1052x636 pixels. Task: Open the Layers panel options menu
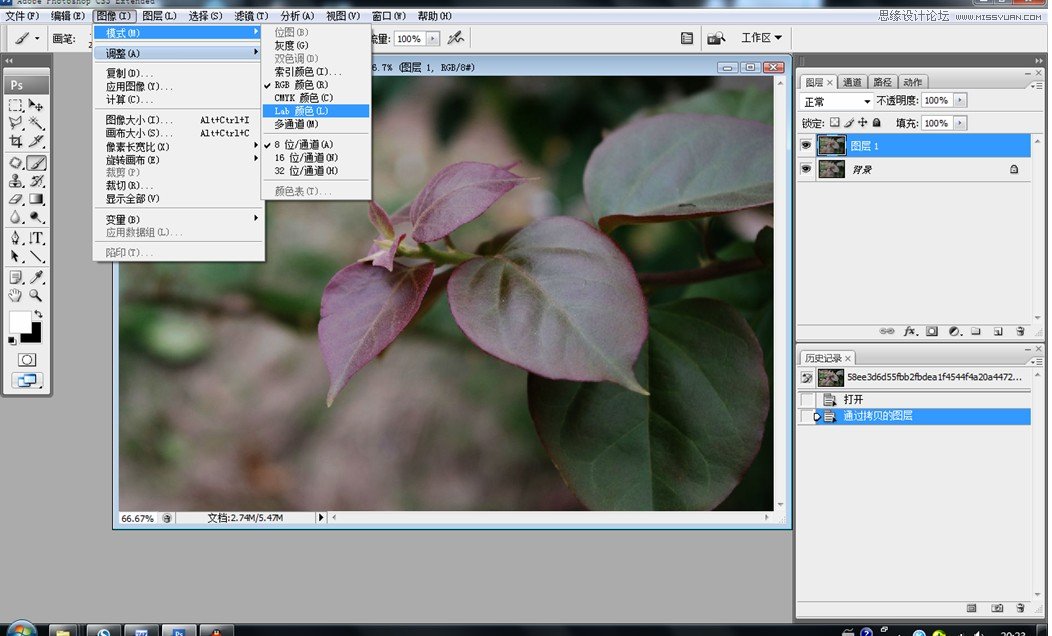pyautogui.click(x=1037, y=86)
